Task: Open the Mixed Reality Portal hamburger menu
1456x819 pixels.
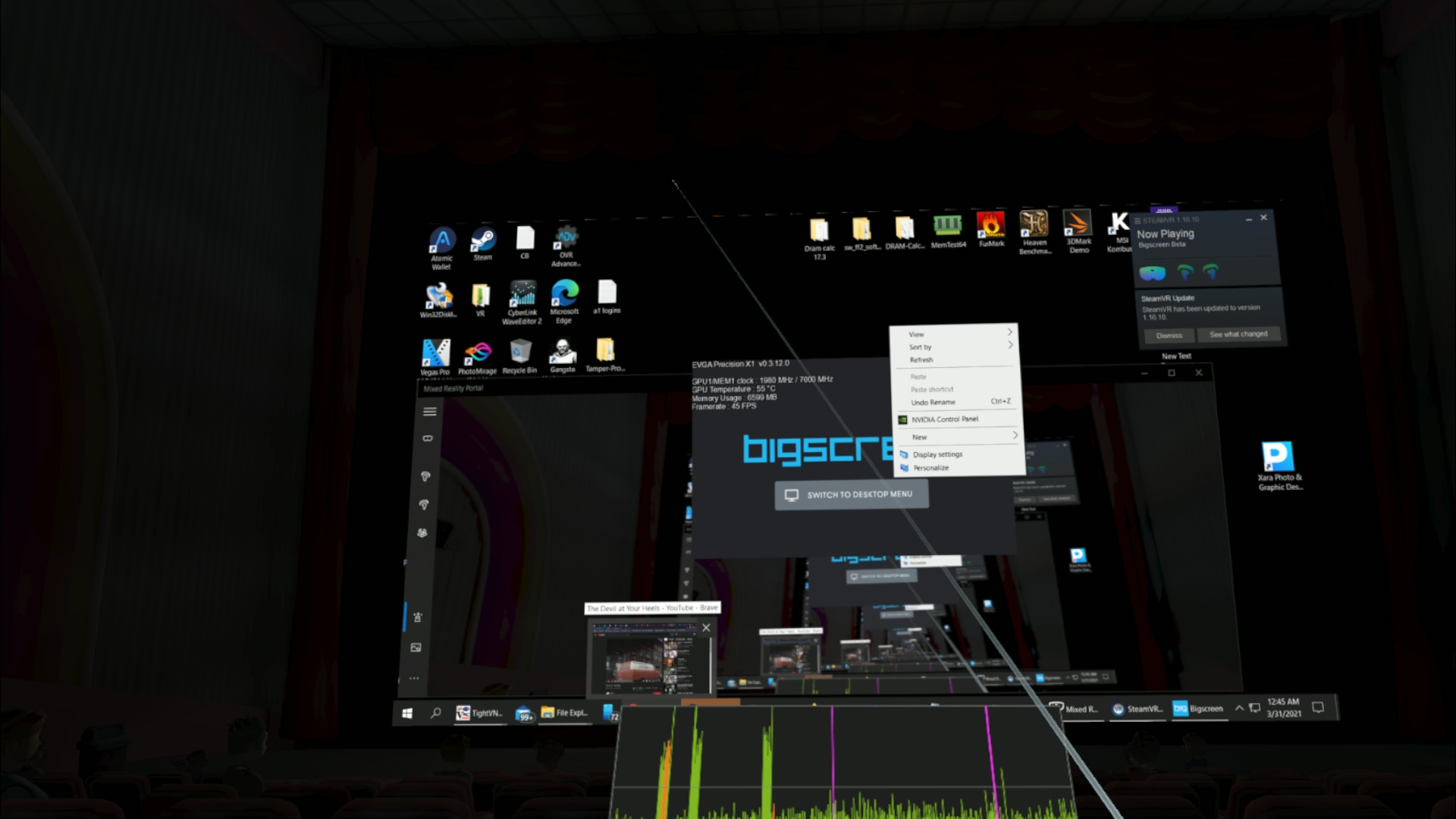Action: click(x=429, y=412)
